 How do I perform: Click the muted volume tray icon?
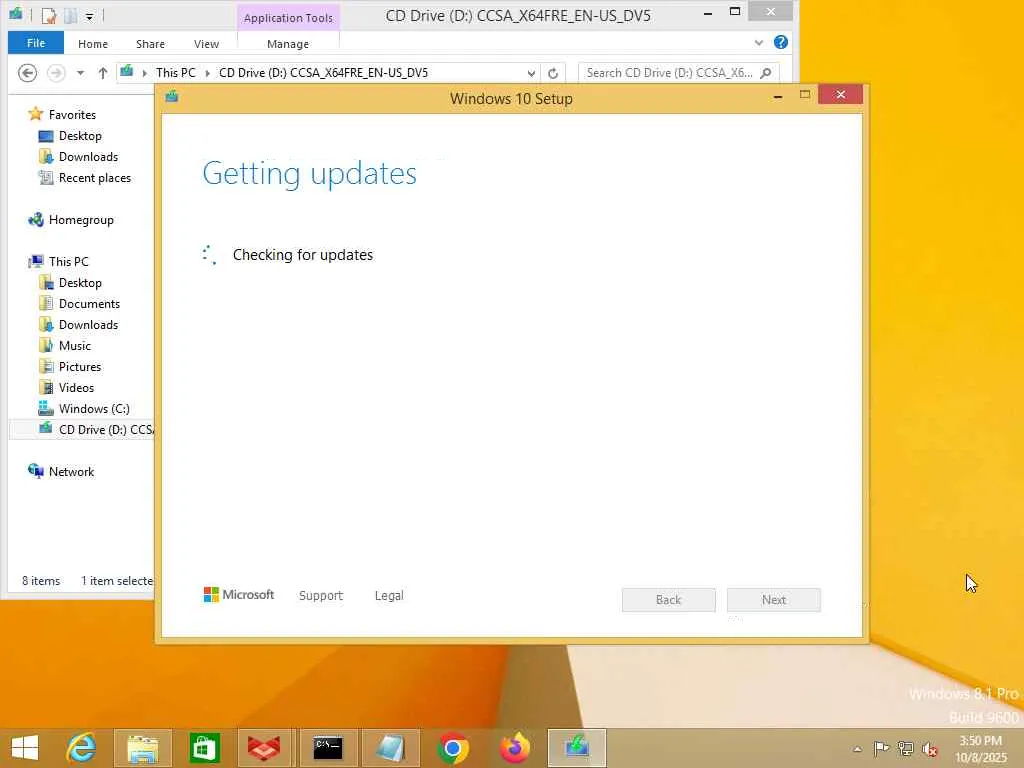(929, 749)
